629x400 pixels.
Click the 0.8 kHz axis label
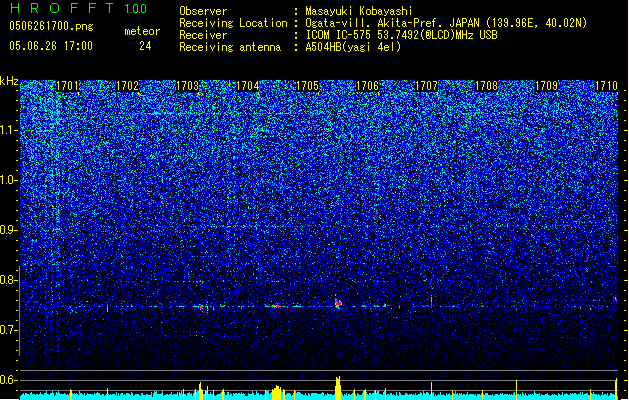[x=9, y=280]
